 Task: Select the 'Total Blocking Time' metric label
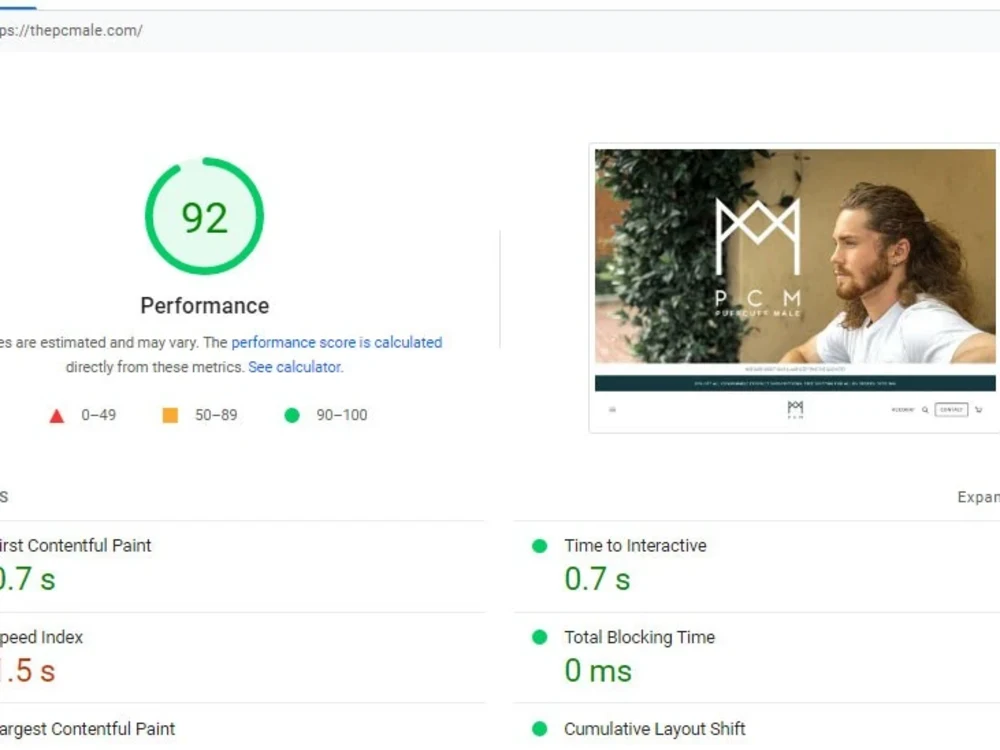tap(640, 637)
